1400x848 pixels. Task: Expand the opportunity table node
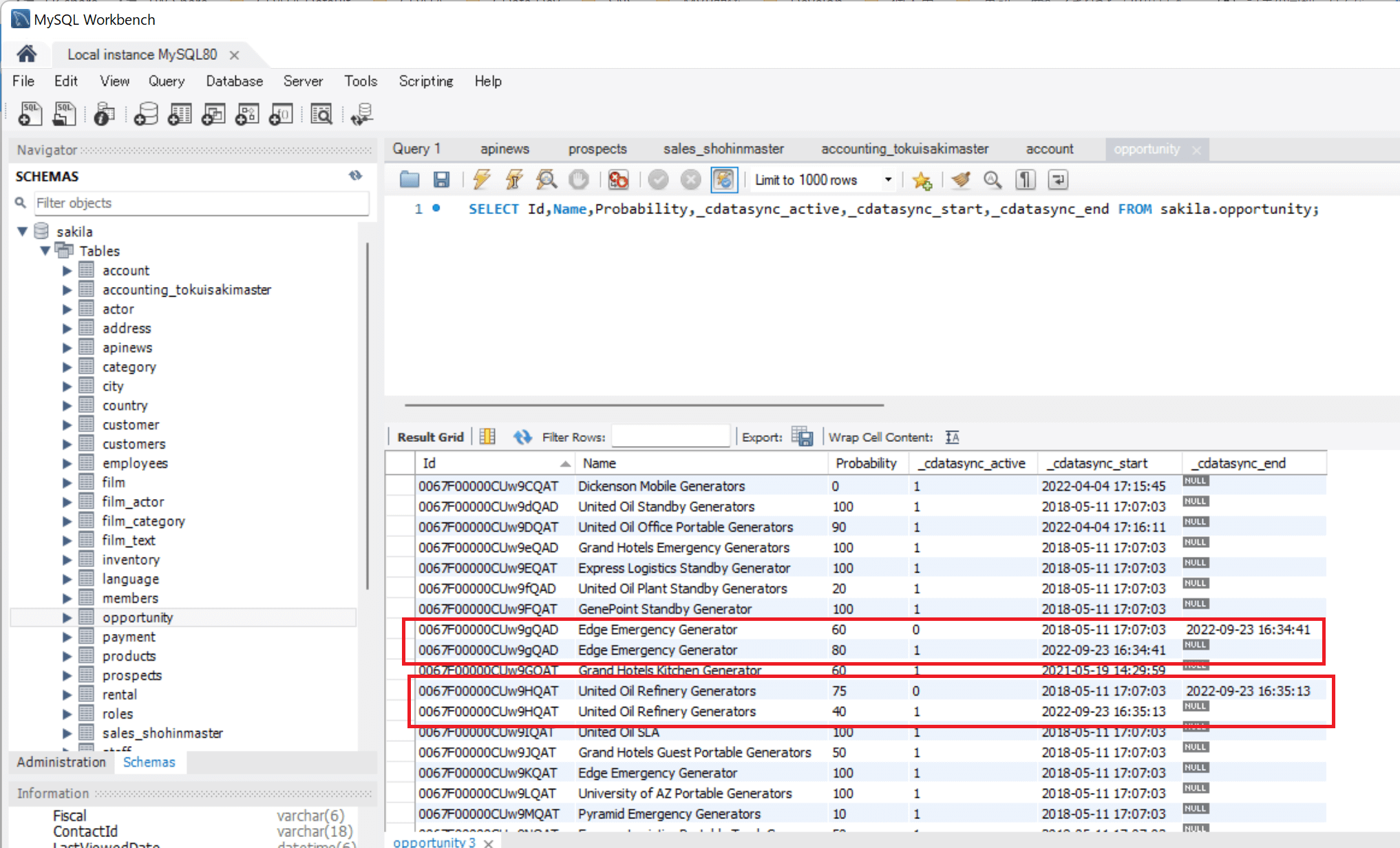click(x=67, y=617)
